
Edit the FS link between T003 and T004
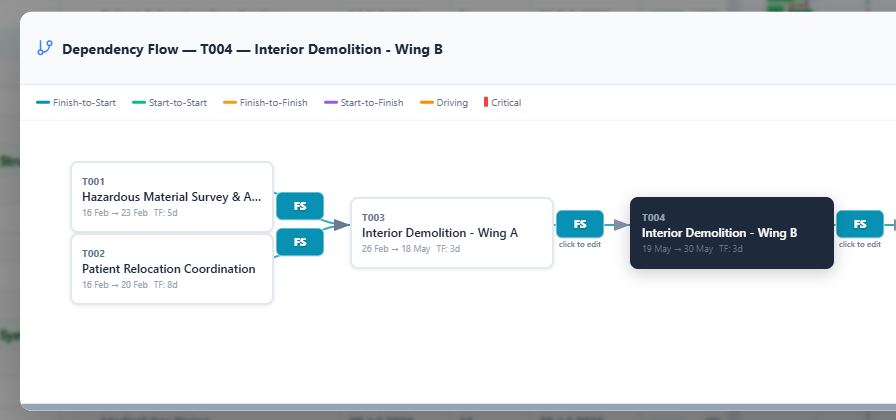(580, 224)
